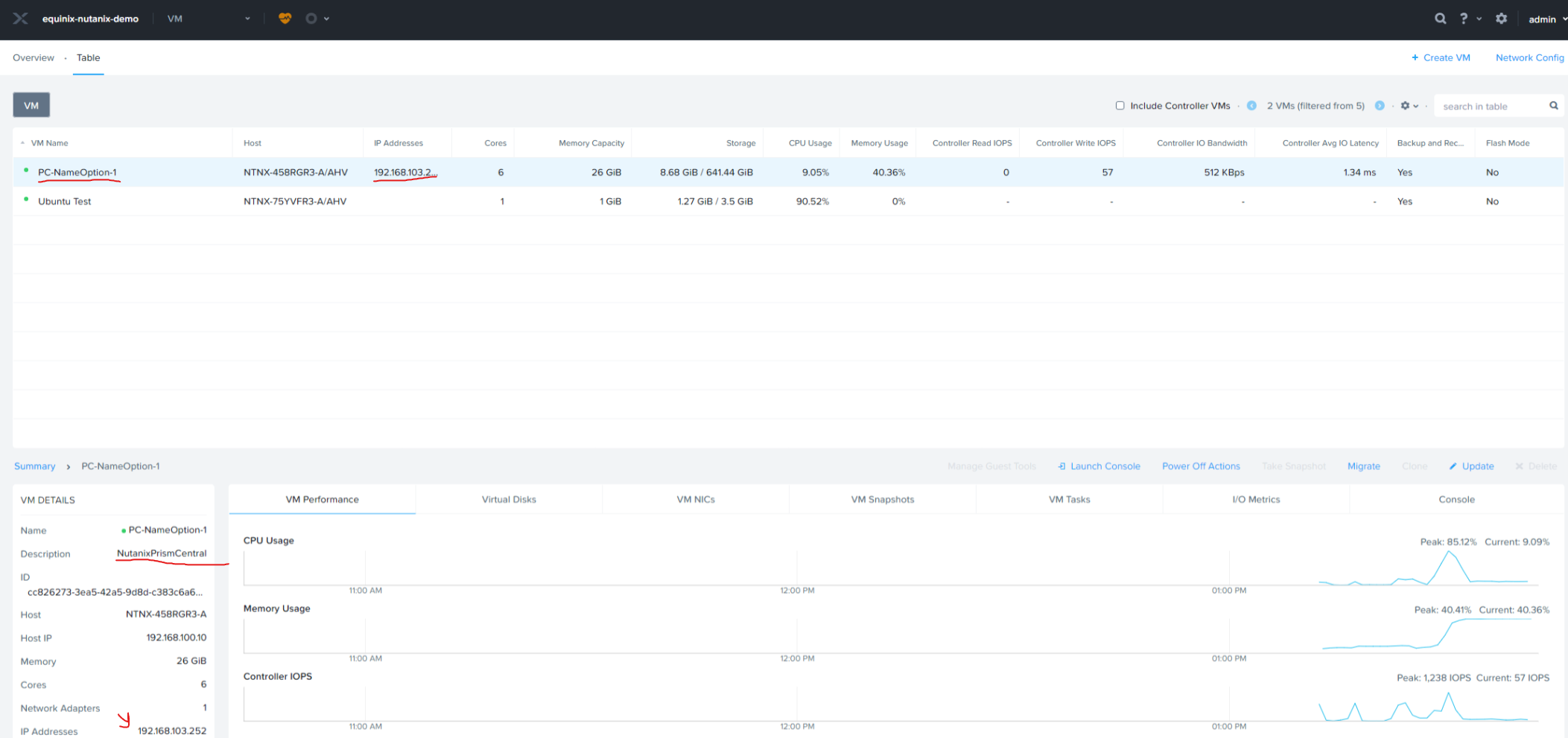This screenshot has width=1568, height=738.
Task: Click NutanixPrismCentral description value
Action: [162, 553]
